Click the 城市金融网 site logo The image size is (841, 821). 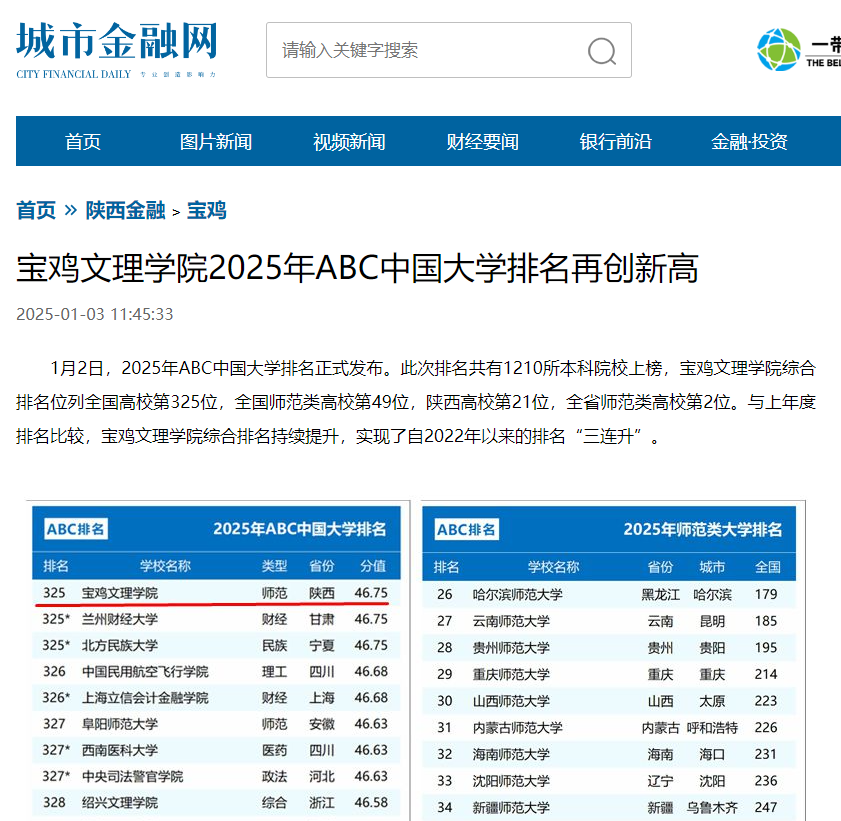[116, 48]
